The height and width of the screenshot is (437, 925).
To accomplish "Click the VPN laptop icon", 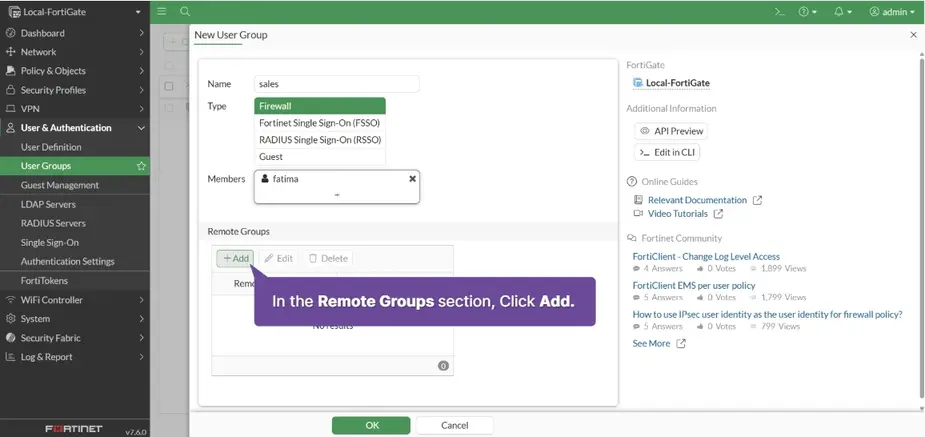I will 10,109.
